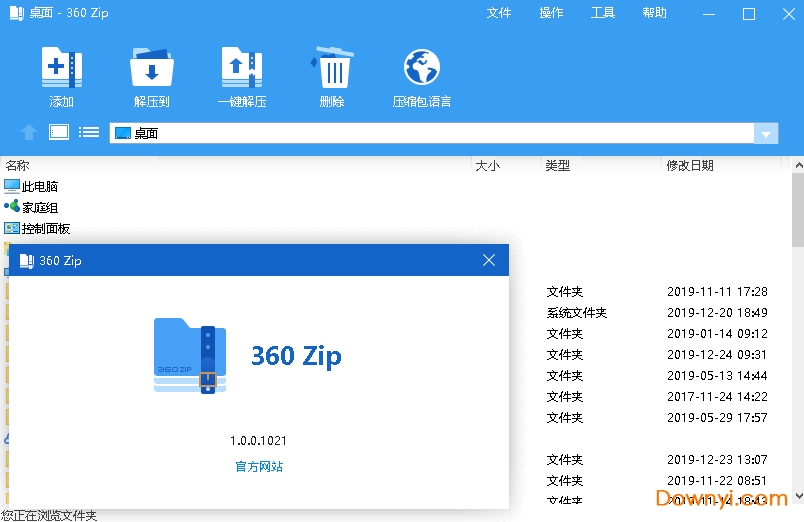Open the Extract To (解压到) tool
Image resolution: width=804 pixels, height=522 pixels.
(x=152, y=68)
